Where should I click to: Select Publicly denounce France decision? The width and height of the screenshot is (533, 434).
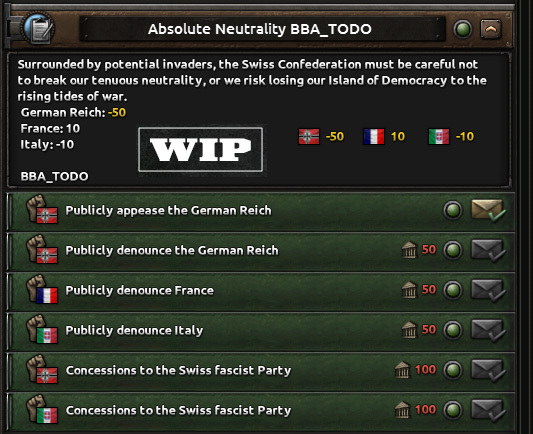tap(261, 291)
